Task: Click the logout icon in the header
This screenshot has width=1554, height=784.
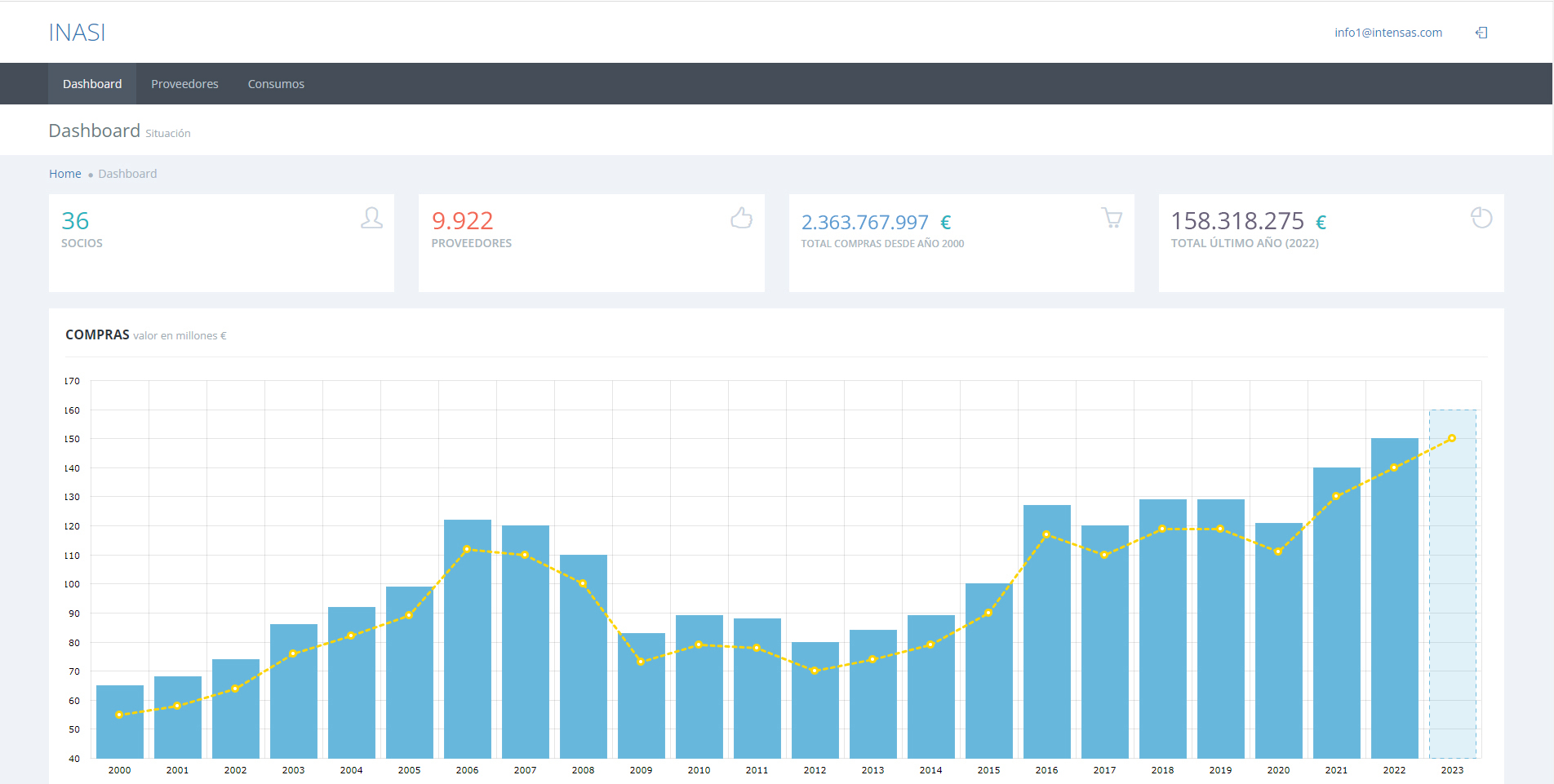Action: click(x=1481, y=33)
